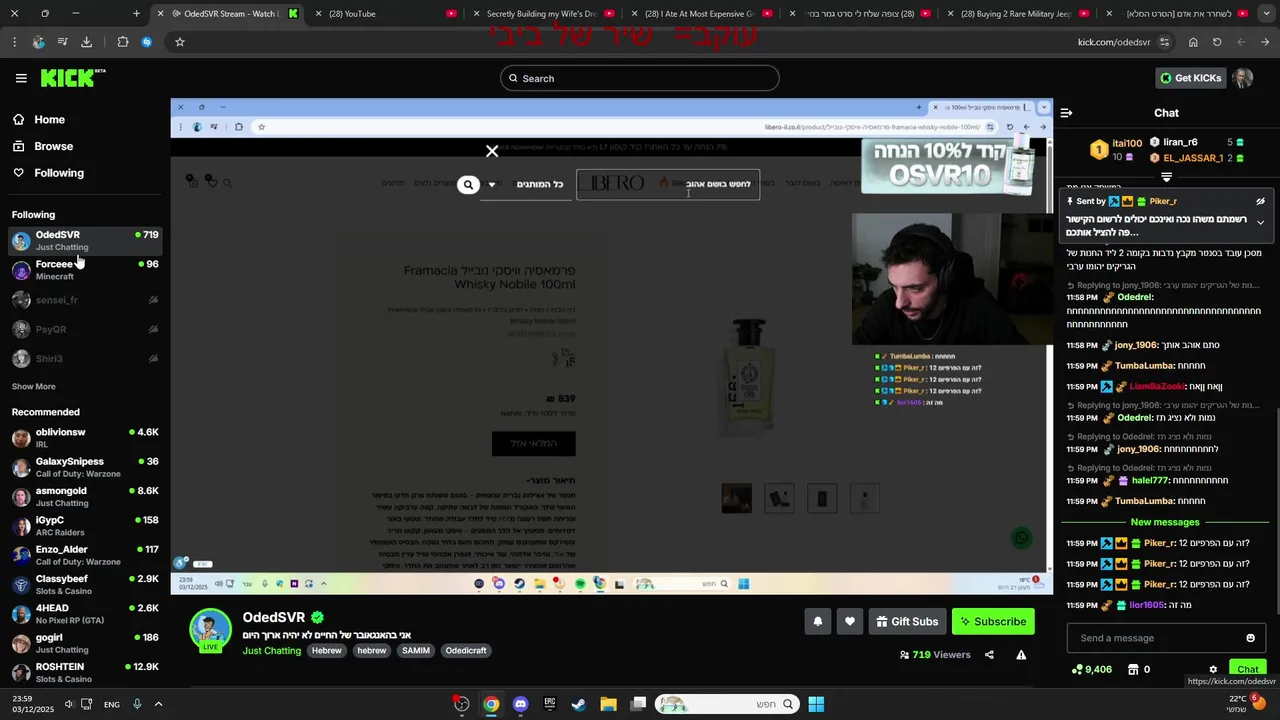
Task: Toggle taskbar volume icon
Action: click(x=69, y=704)
